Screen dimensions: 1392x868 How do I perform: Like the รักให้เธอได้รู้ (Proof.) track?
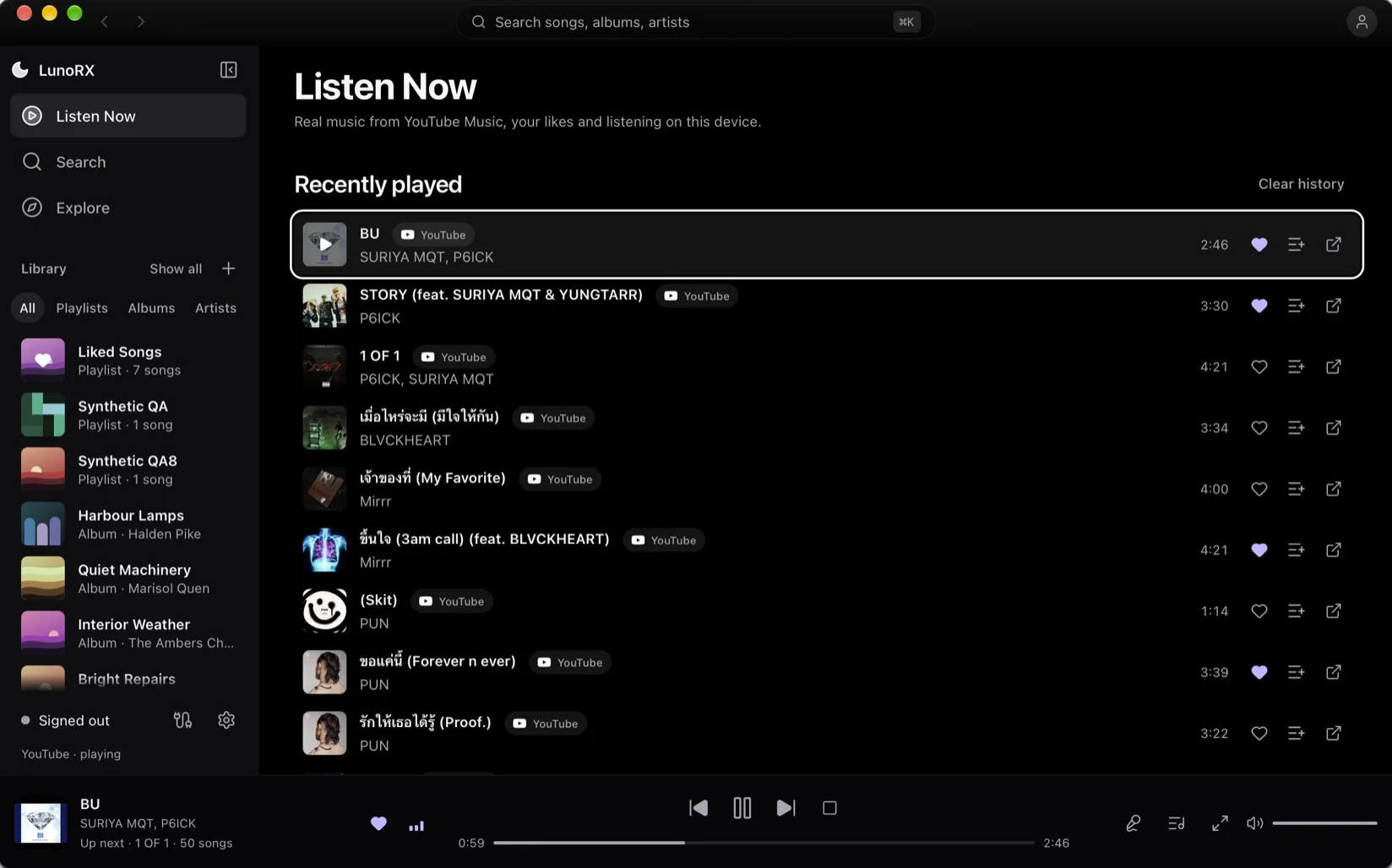[x=1259, y=734]
